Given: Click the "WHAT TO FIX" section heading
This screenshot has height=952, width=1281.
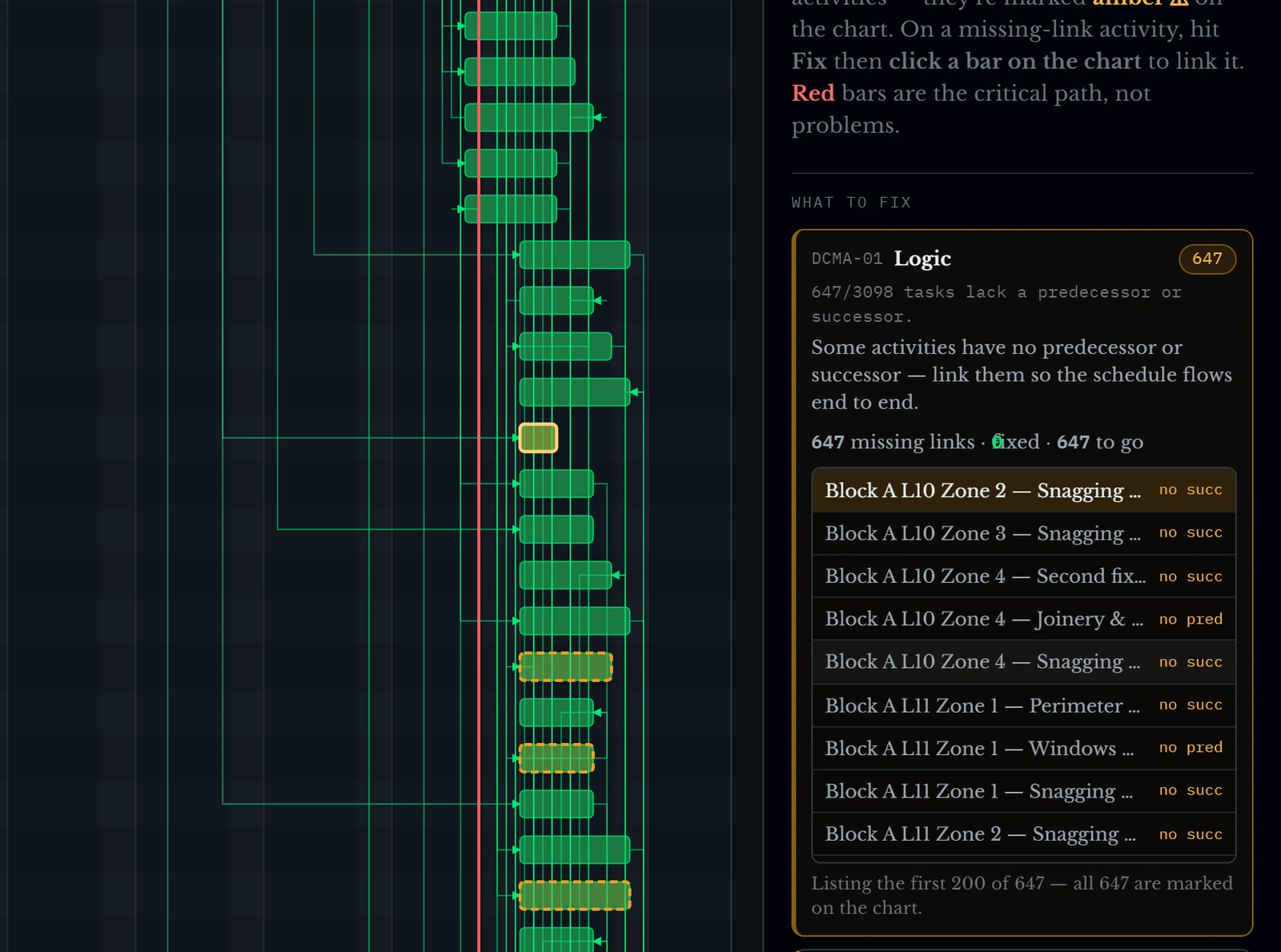Looking at the screenshot, I should [x=851, y=203].
